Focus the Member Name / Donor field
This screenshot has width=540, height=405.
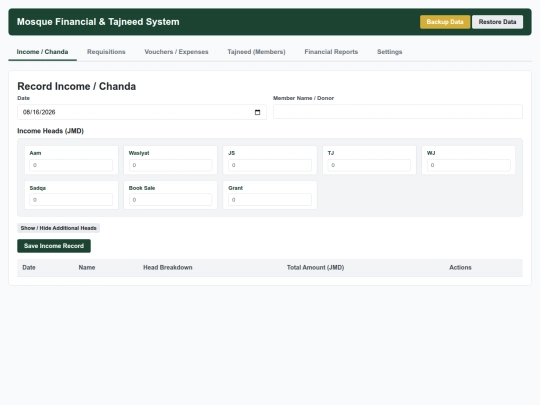398,112
